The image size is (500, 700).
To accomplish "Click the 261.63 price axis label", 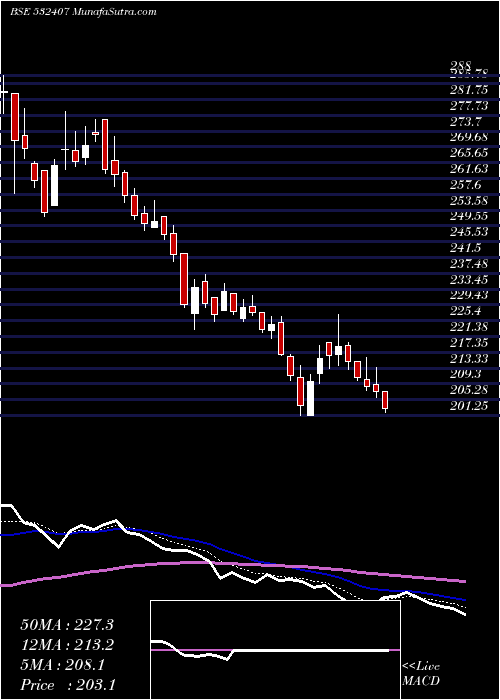I will [469, 168].
